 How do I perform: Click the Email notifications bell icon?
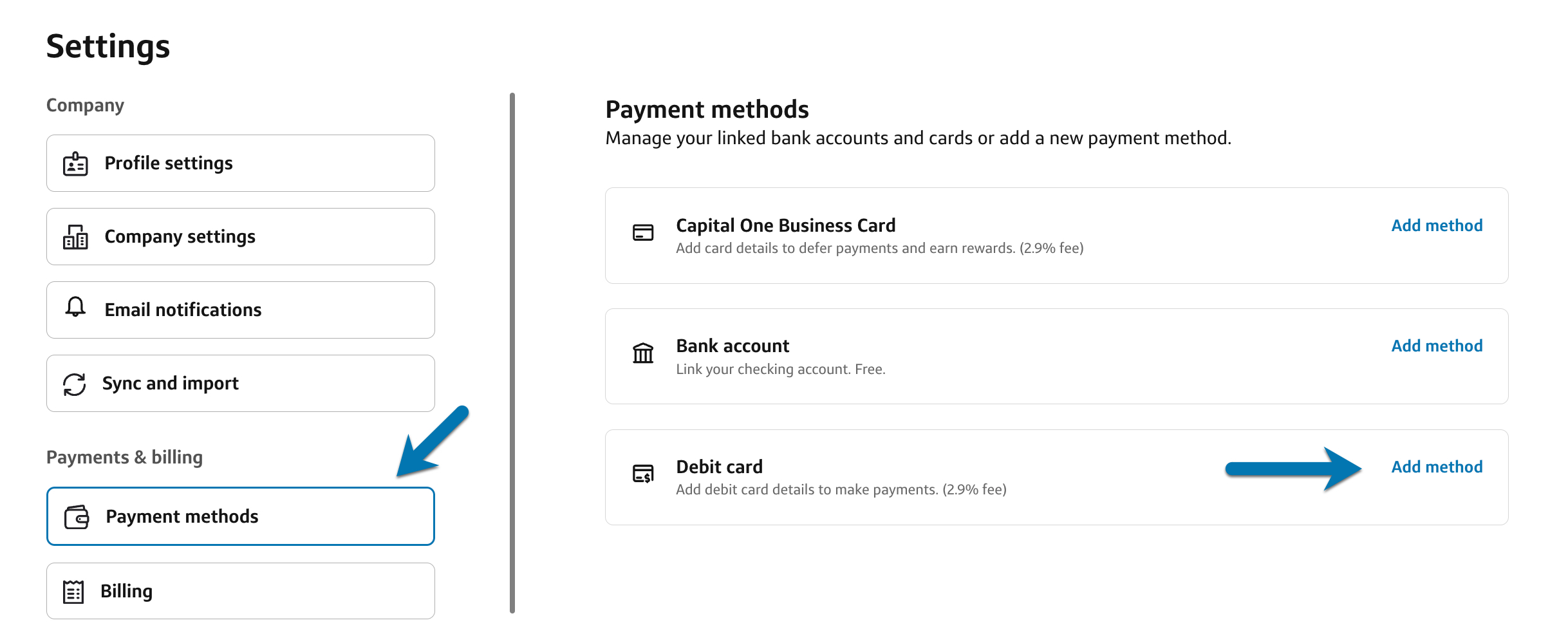pos(75,307)
